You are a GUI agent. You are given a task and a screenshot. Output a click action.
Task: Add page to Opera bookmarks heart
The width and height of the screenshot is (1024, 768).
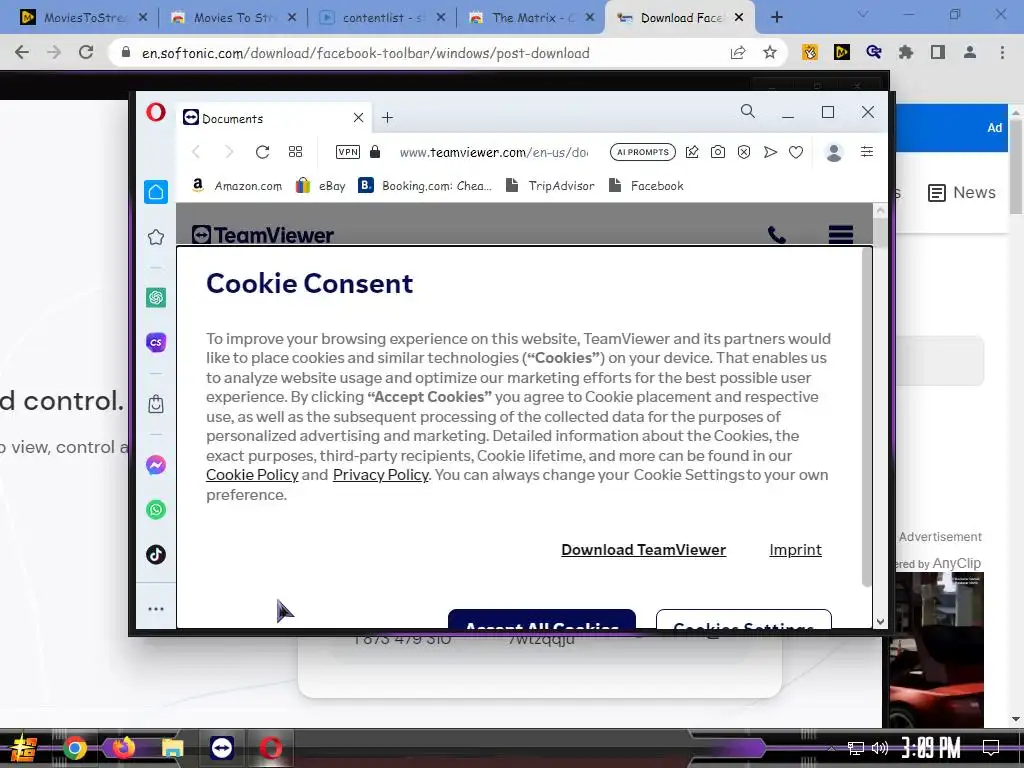click(796, 152)
